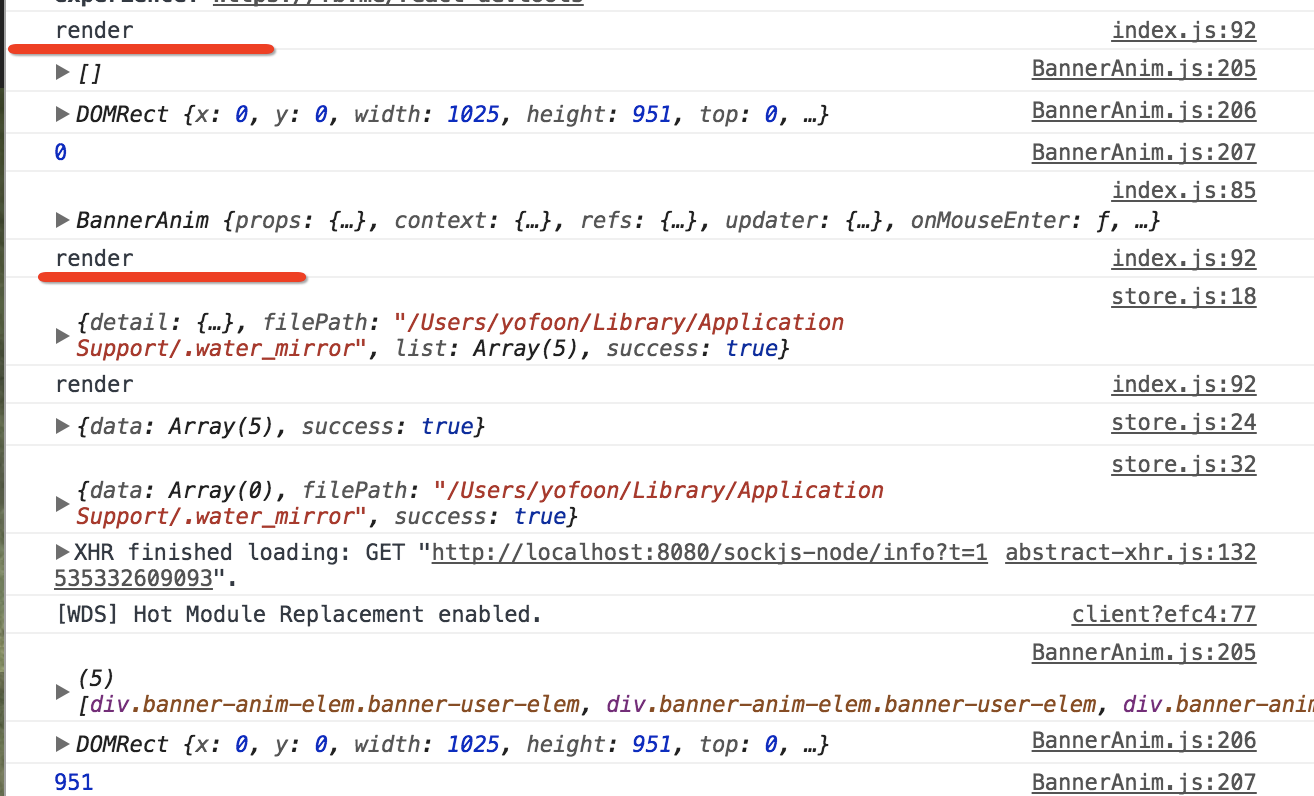Expand the first DOMRect log with top: 0
Image resolution: width=1314 pixels, height=796 pixels.
[x=63, y=114]
